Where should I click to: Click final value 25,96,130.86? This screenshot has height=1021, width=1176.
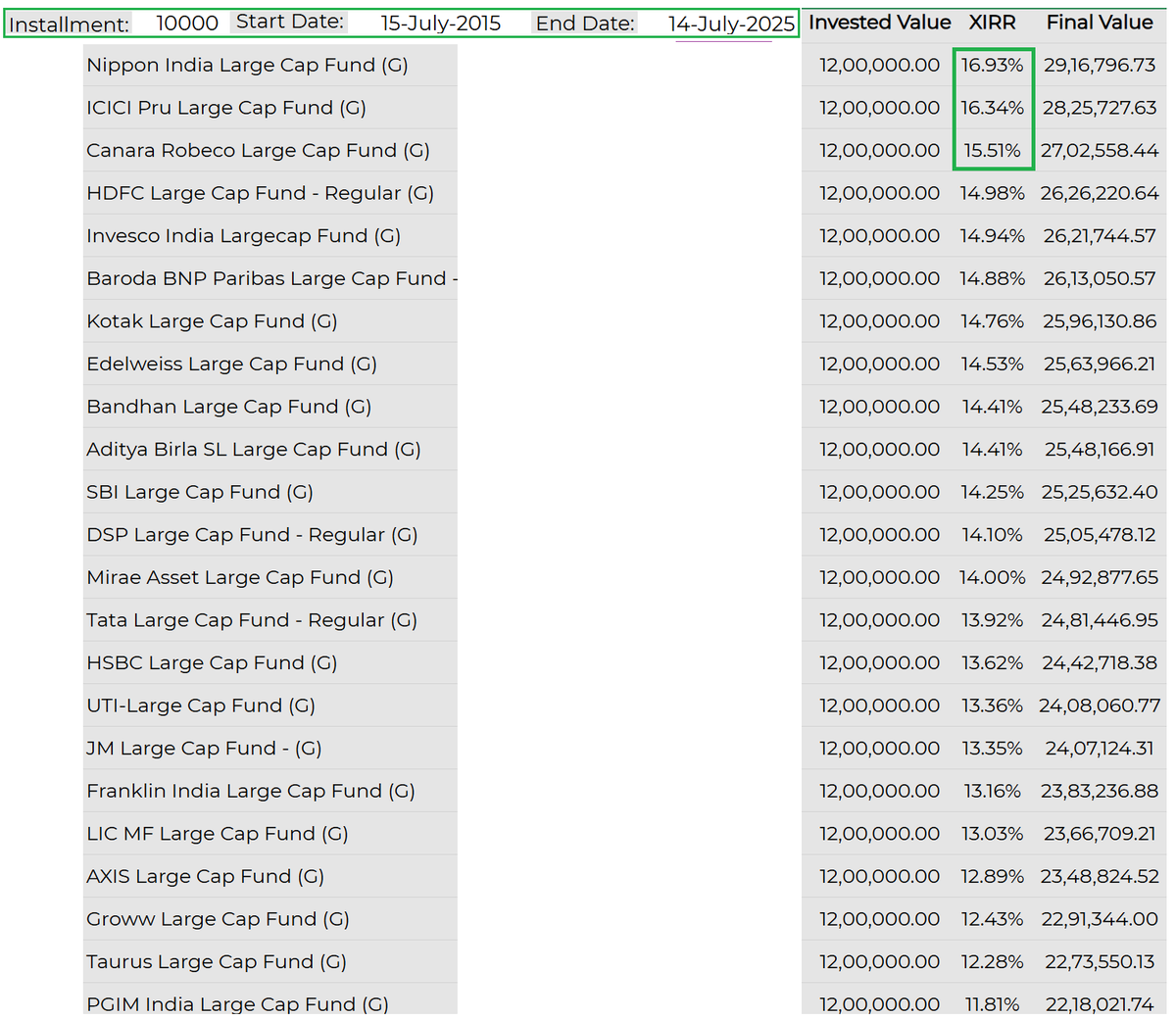(1100, 321)
